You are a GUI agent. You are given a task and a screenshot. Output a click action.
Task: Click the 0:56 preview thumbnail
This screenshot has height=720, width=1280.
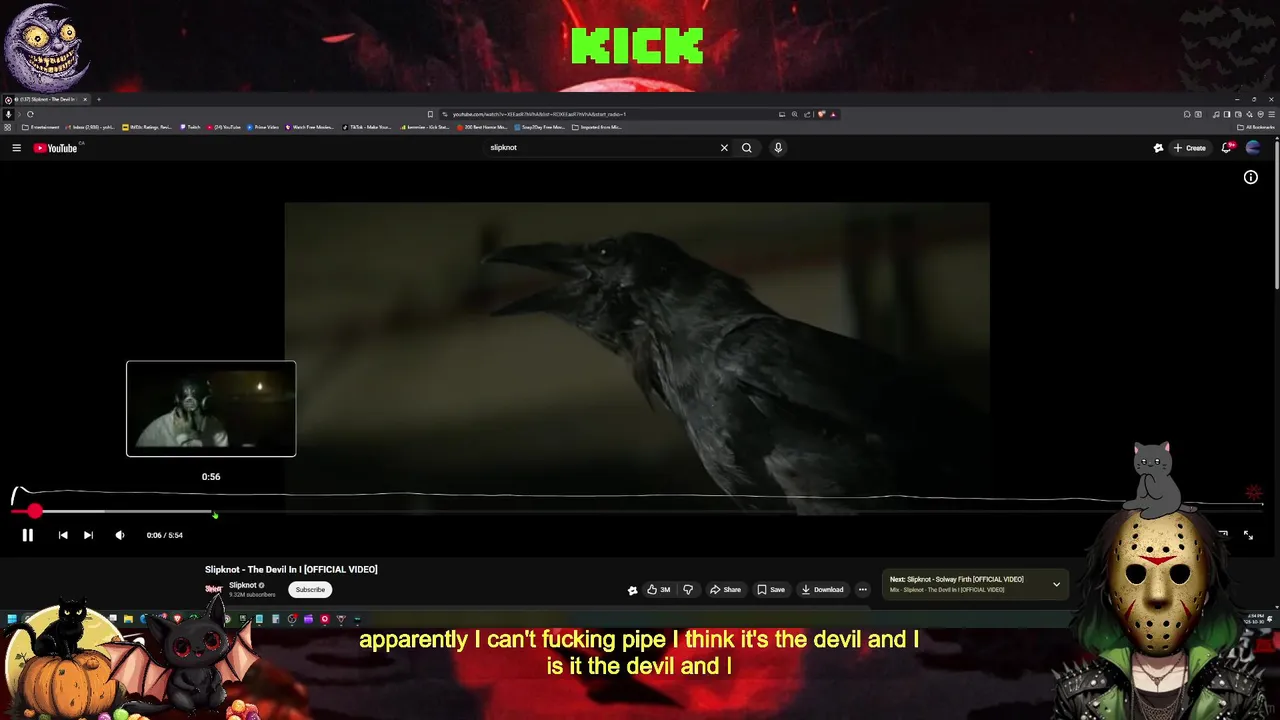click(211, 408)
